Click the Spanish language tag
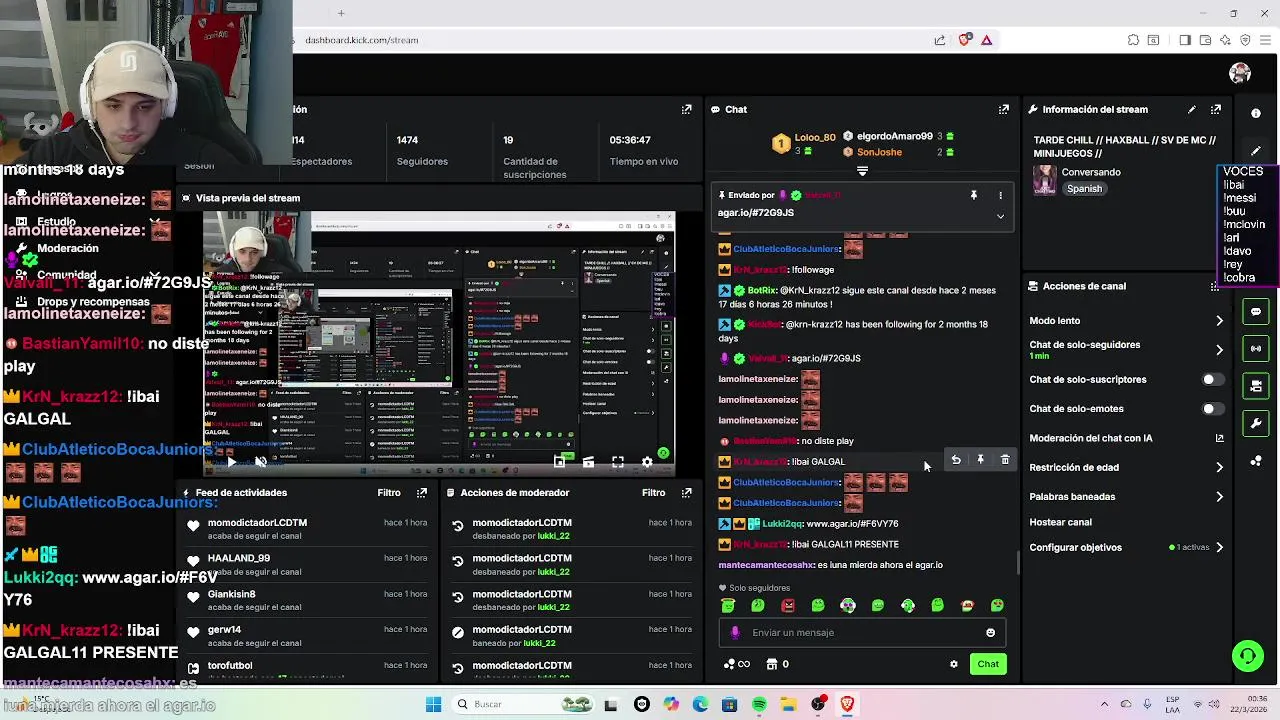Image resolution: width=1280 pixels, height=720 pixels. click(1084, 189)
